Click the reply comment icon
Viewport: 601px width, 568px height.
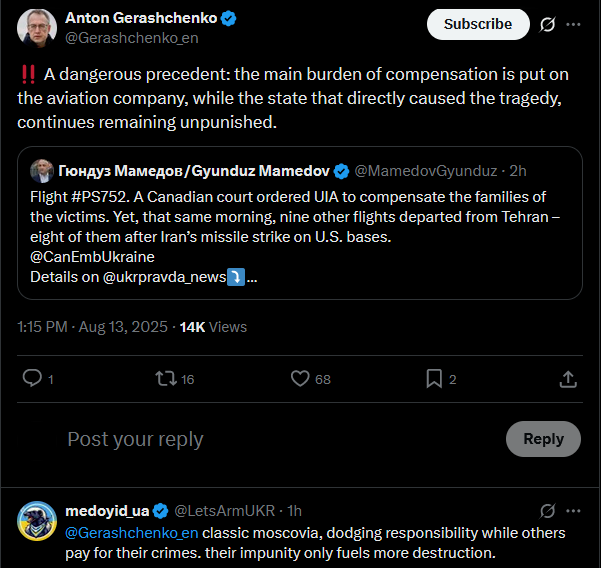tap(32, 378)
